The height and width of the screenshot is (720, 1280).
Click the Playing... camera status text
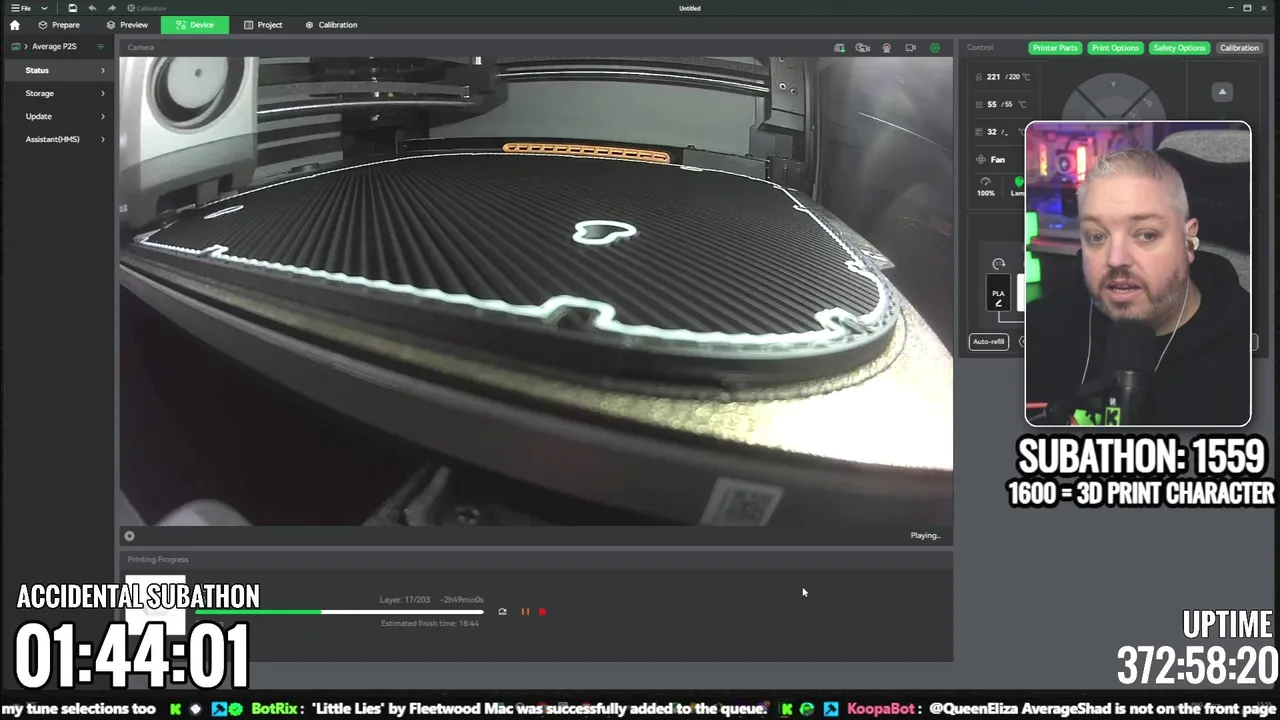pos(926,536)
